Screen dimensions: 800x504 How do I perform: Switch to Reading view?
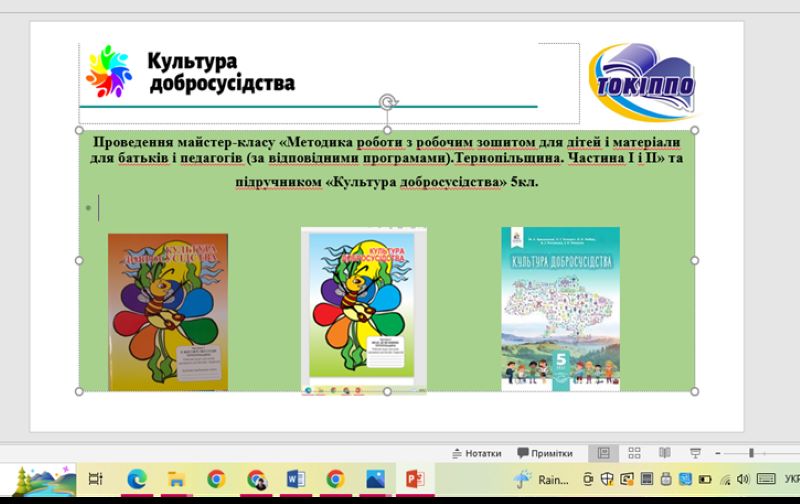coord(664,453)
